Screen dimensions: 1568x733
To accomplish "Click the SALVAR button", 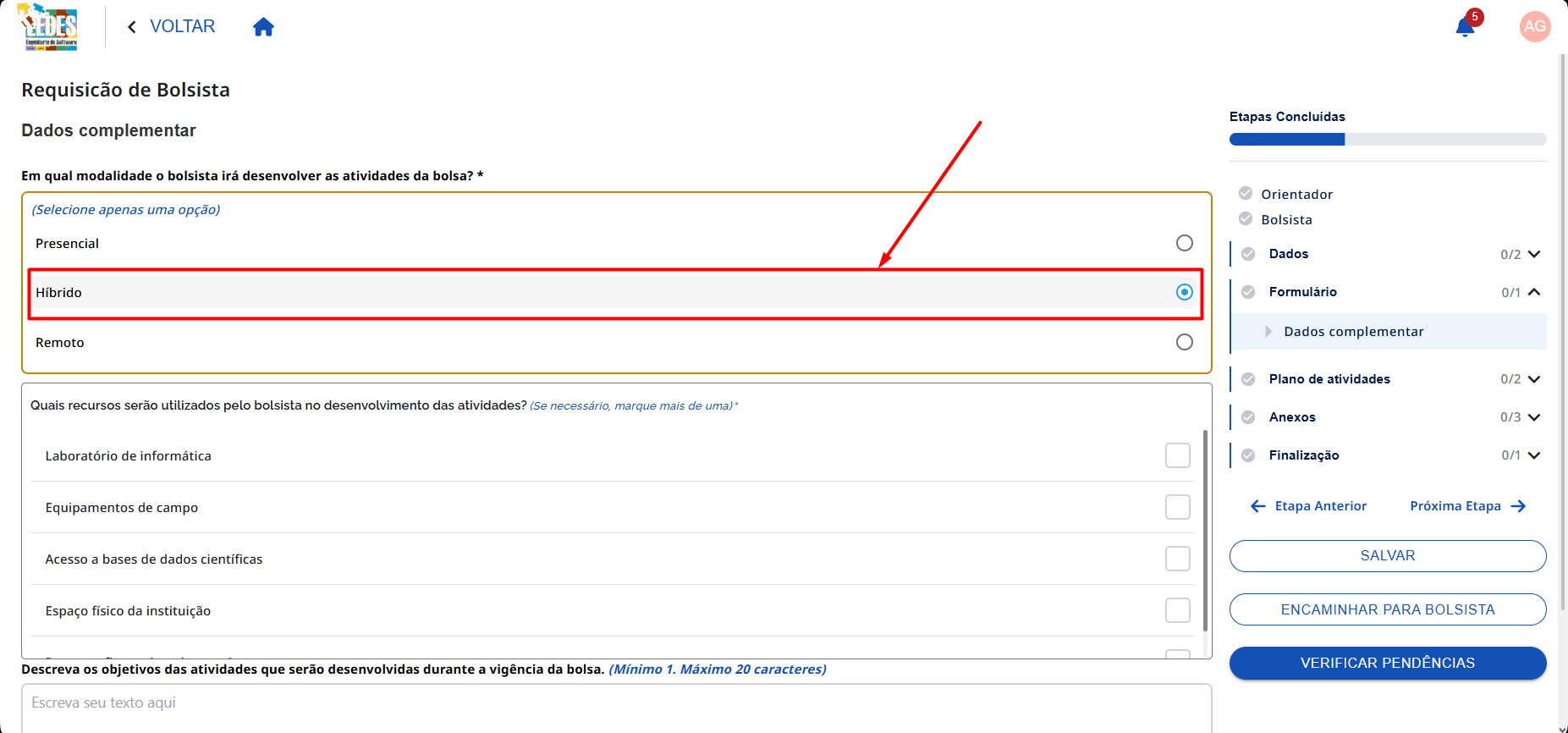I will (1388, 556).
